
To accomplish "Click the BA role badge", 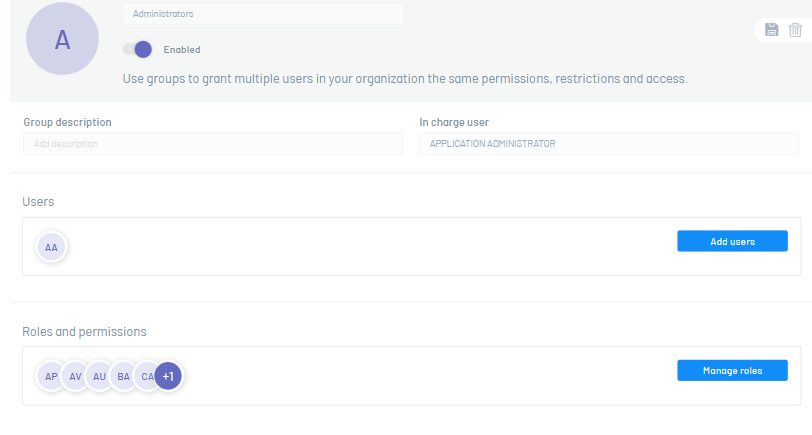I will [x=123, y=376].
